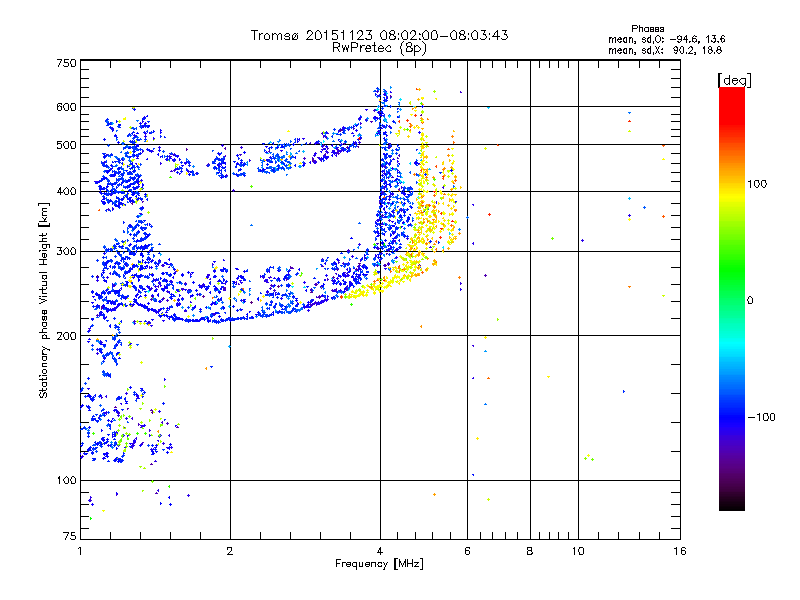This screenshot has width=800, height=600.
Task: Click the x-axis '6' tick label
Action: click(467, 551)
